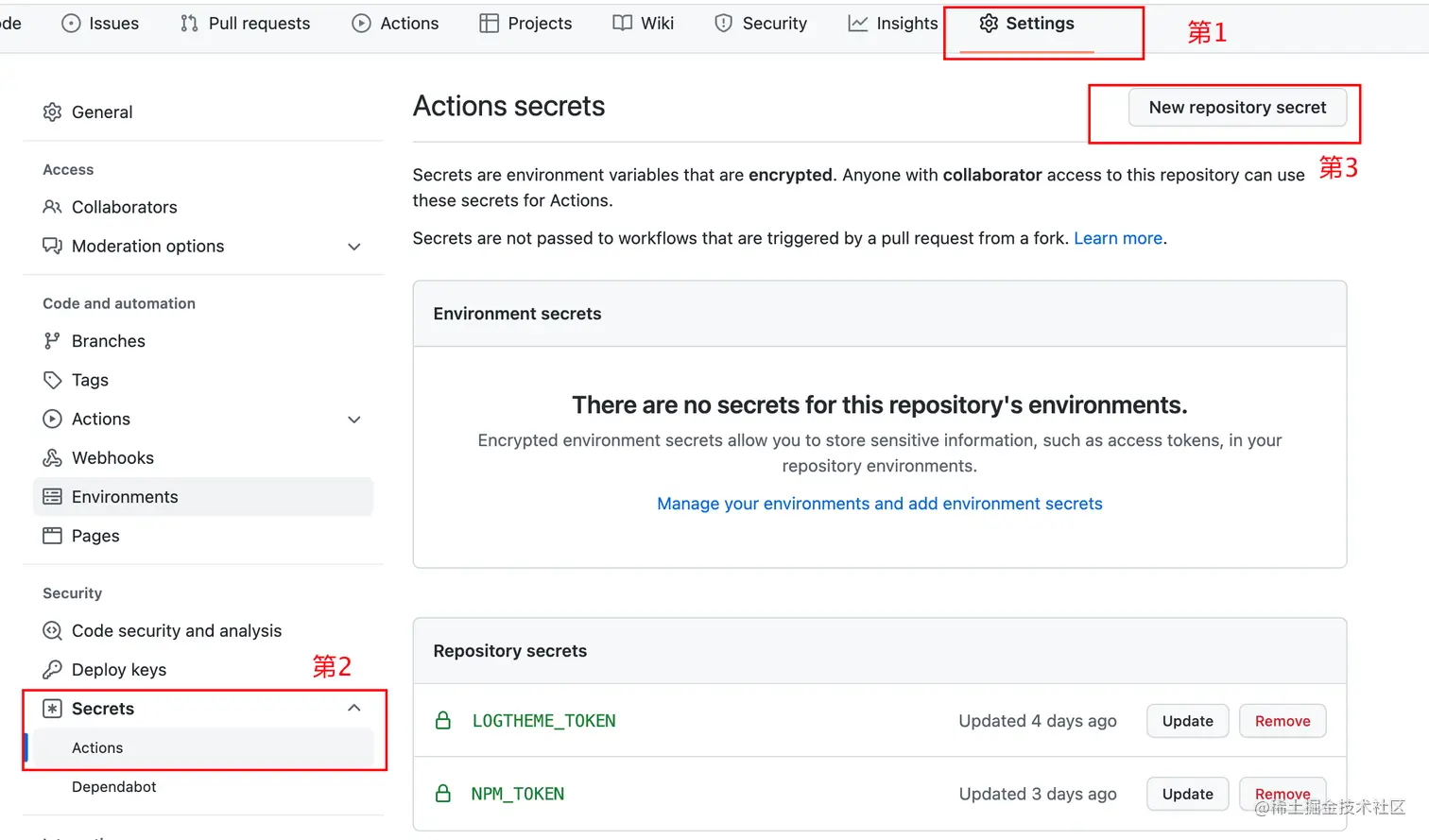1429x840 pixels.
Task: Update the LOGTHEME_TOKEN secret
Action: pos(1187,721)
